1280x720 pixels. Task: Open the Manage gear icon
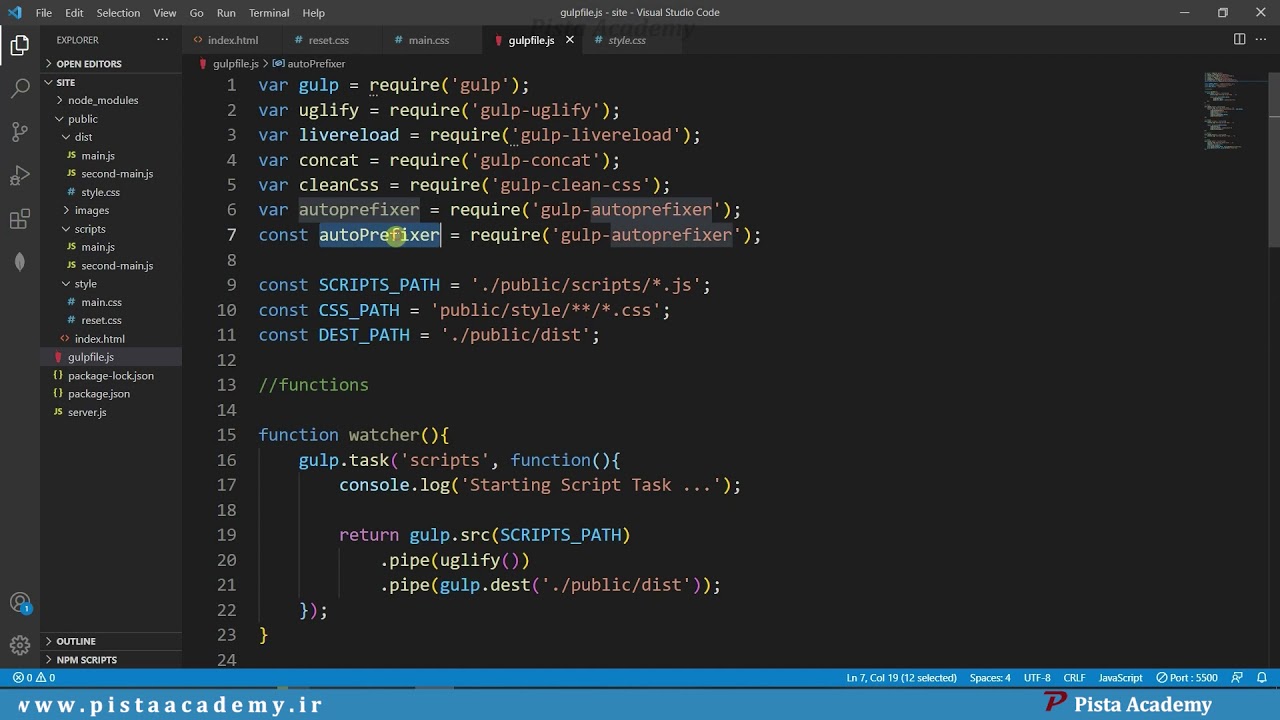point(20,645)
